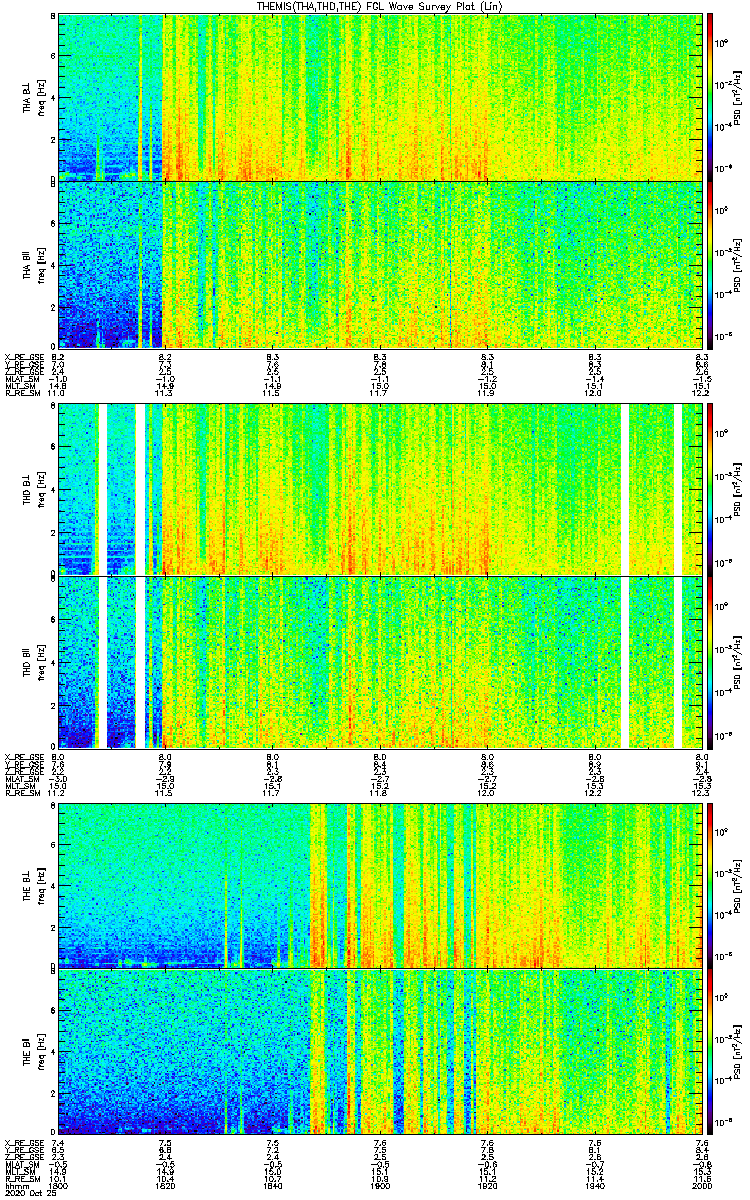Click the PSD color bar beside THA B-parallel

[x=710, y=264]
